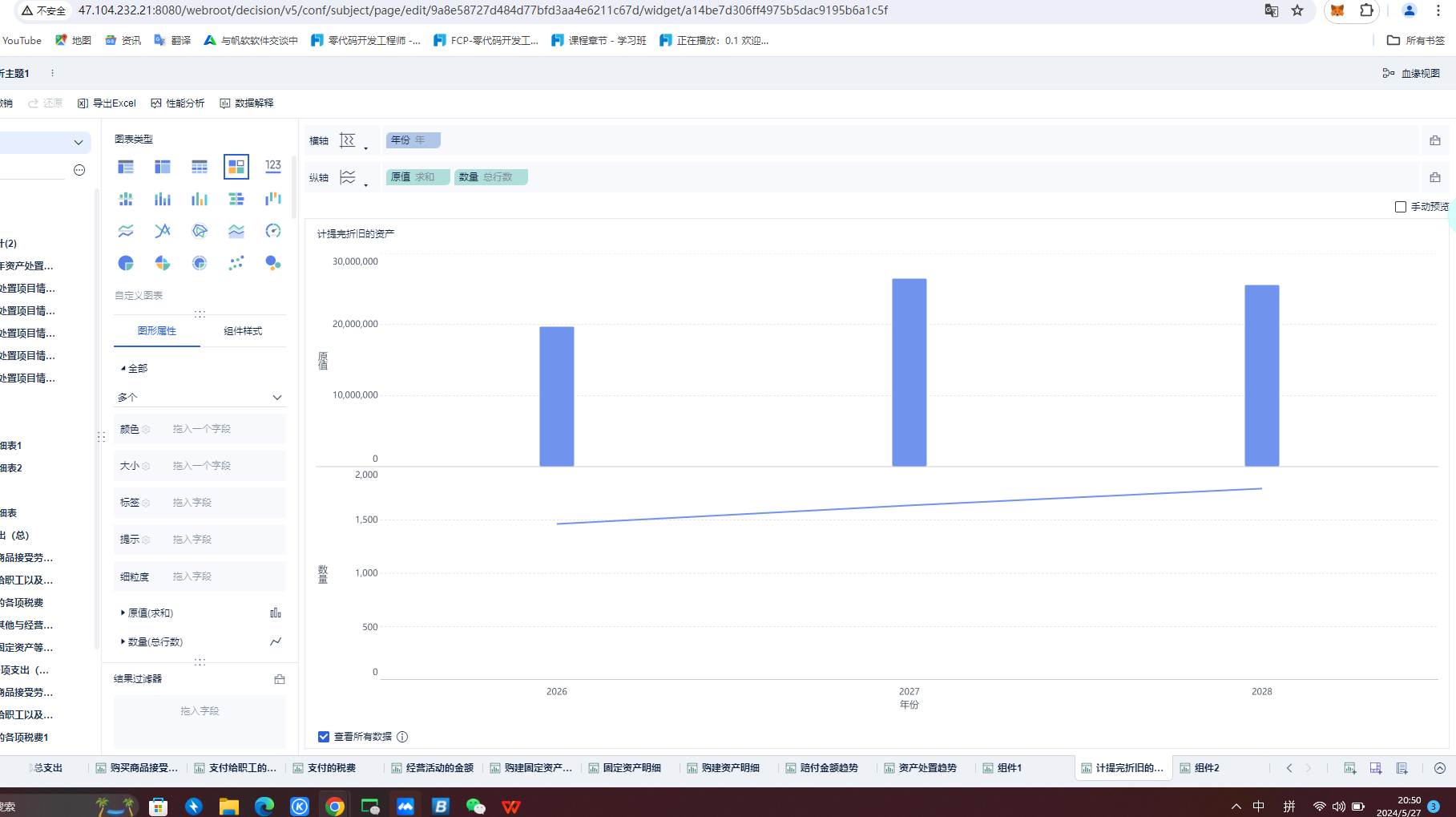The height and width of the screenshot is (817, 1456).
Task: Select the gauge dashboard chart type
Action: (x=273, y=231)
